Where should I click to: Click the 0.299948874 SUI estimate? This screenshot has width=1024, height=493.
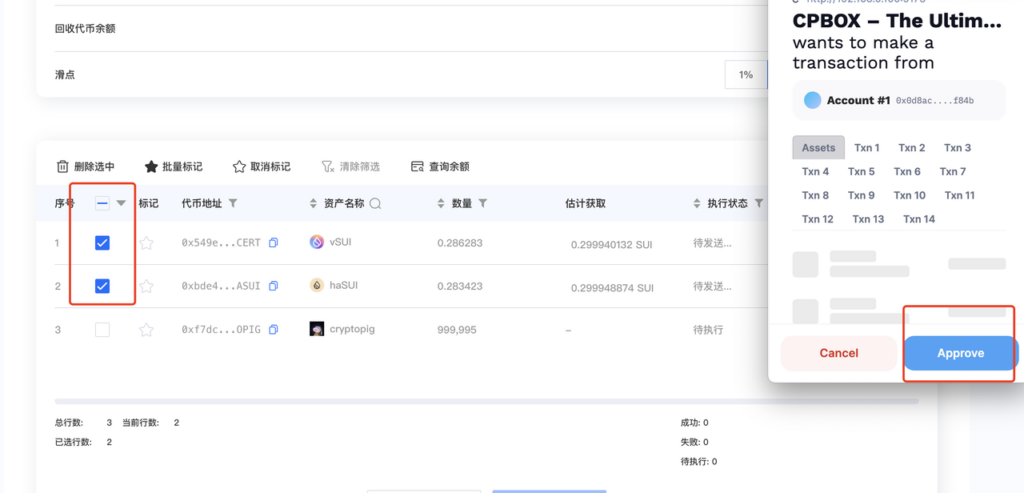click(612, 288)
